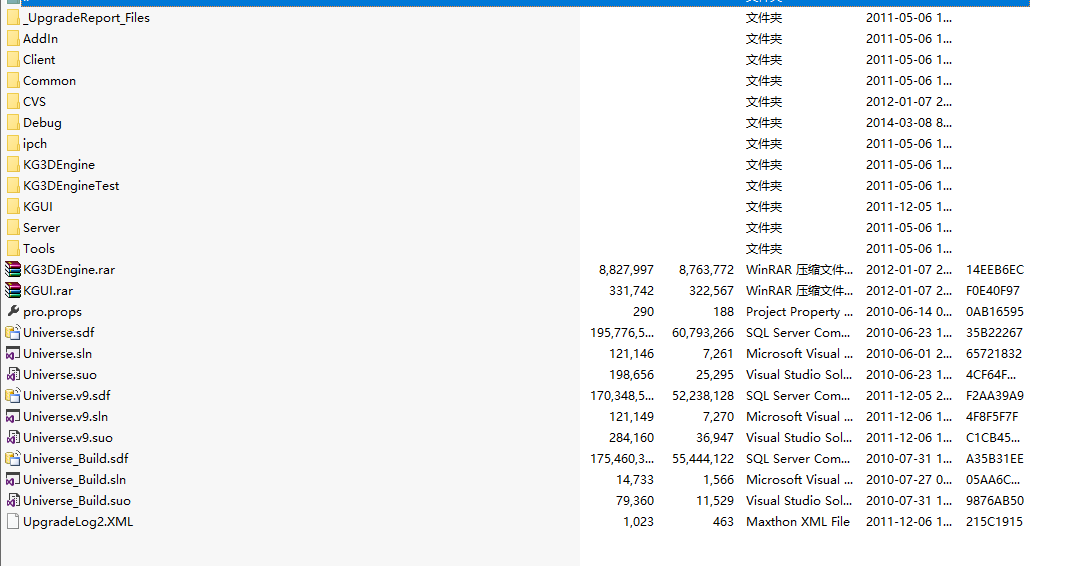Click the Universe.sln solution icon

13,354
